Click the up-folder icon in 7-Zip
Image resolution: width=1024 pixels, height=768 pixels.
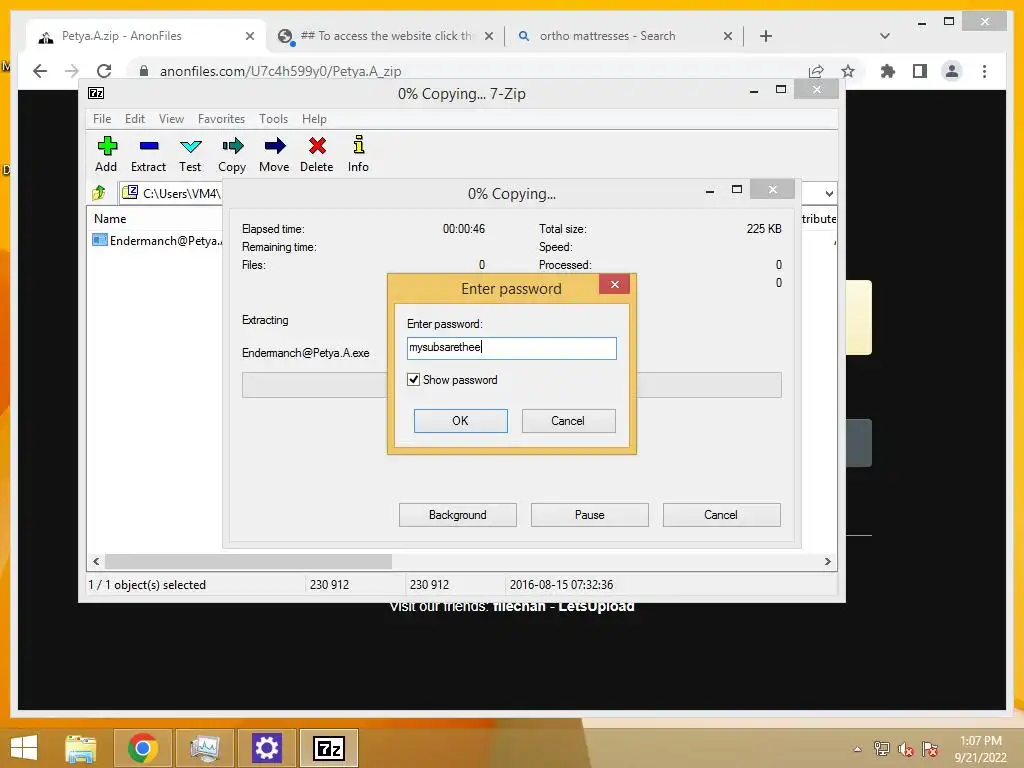pyautogui.click(x=99, y=193)
